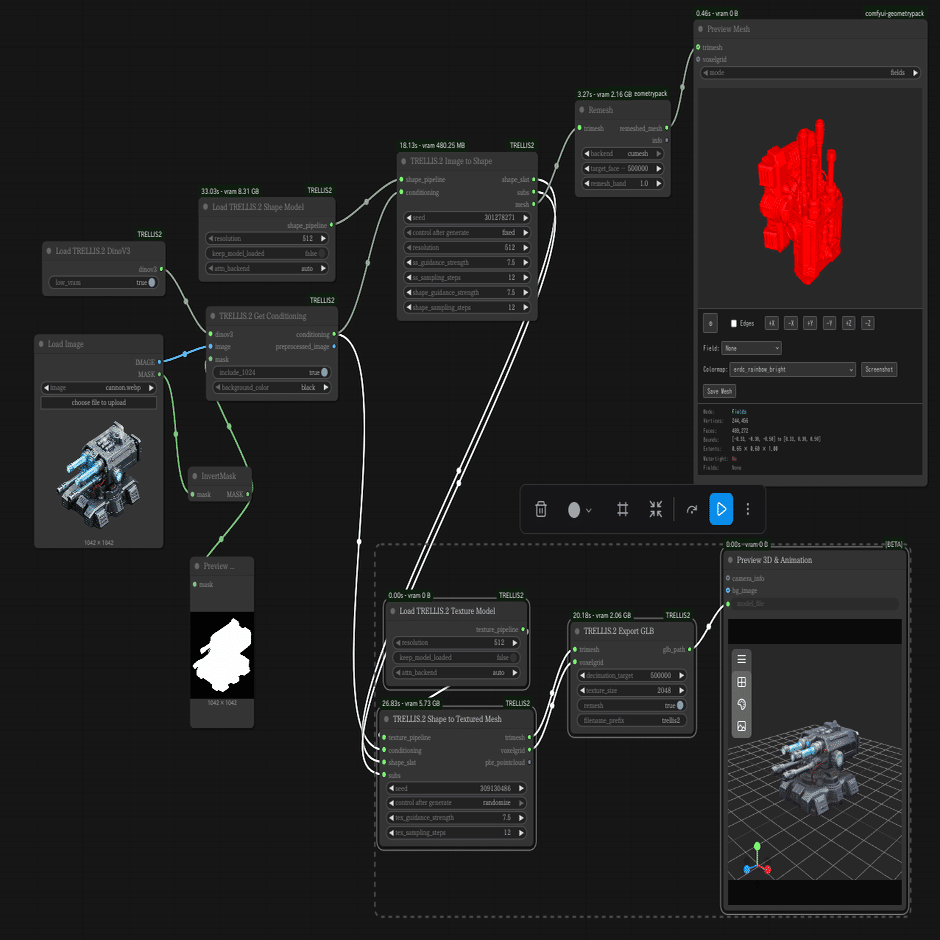Image resolution: width=940 pixels, height=940 pixels.
Task: Click the Screenshot button in Preview Mesh
Action: coord(879,369)
